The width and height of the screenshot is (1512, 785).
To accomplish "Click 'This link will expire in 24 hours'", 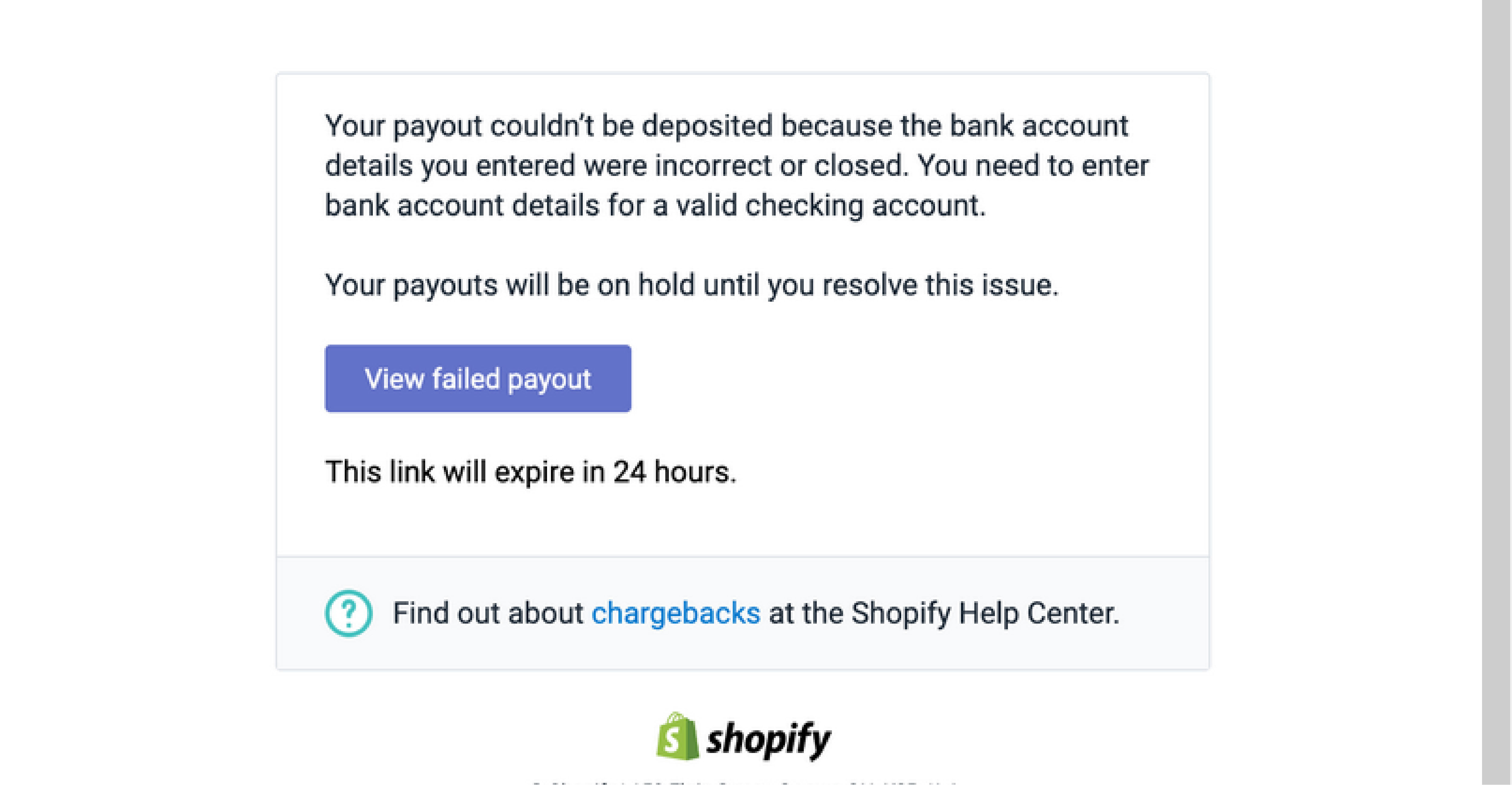I will coord(531,472).
